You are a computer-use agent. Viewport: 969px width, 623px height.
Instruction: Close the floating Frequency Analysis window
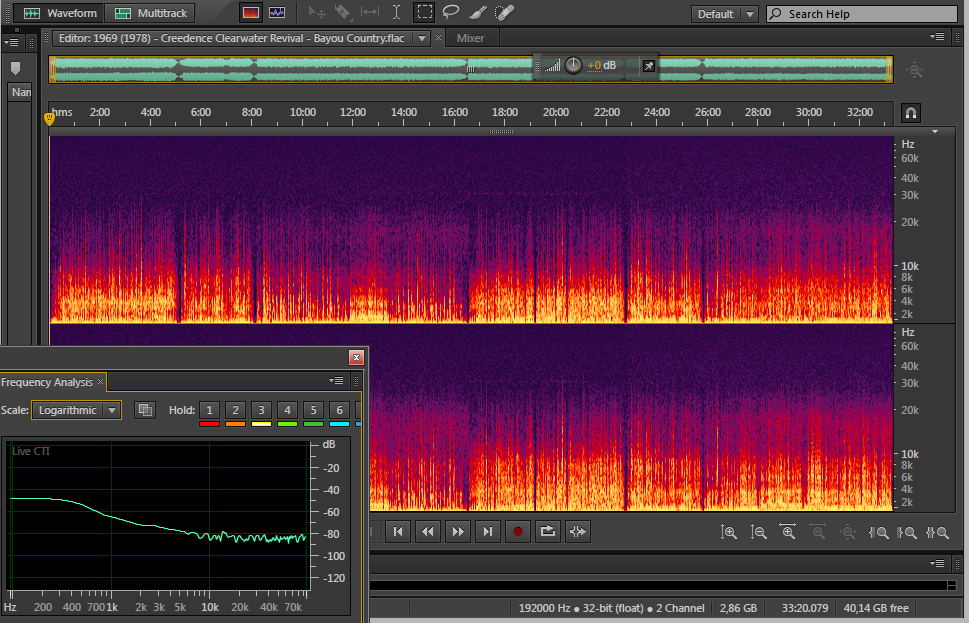coord(356,357)
